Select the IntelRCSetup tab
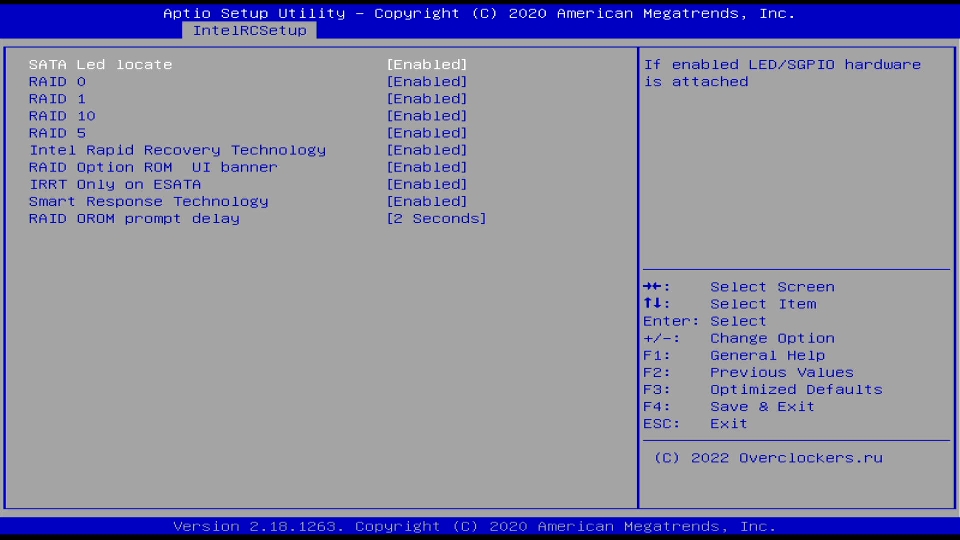Viewport: 960px width, 540px height. point(249,31)
